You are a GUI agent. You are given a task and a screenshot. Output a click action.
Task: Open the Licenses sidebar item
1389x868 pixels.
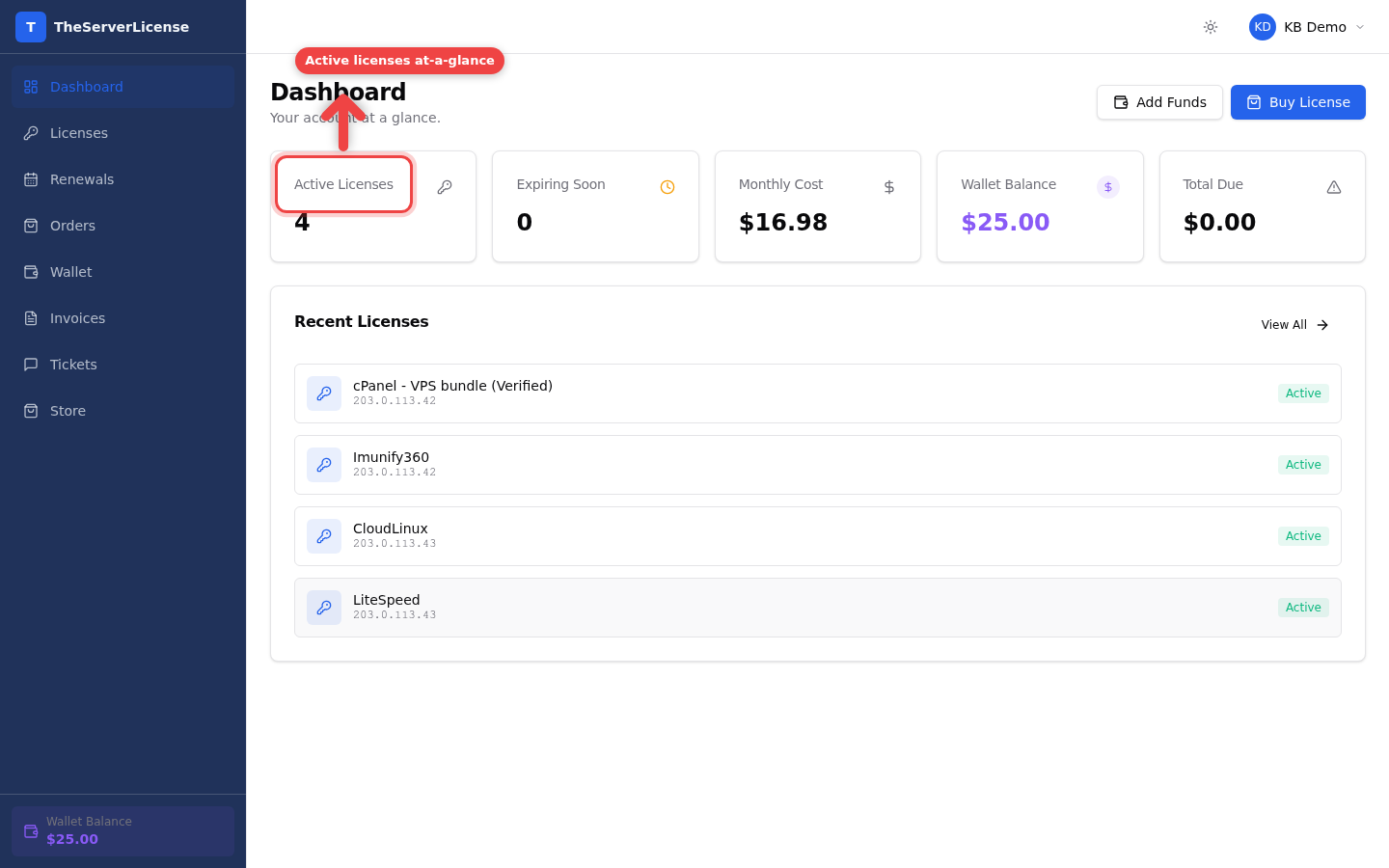[x=123, y=133]
